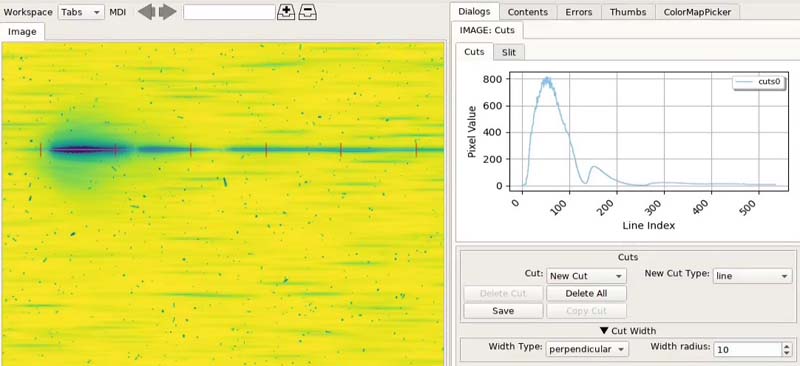The width and height of the screenshot is (800, 366).
Task: Click the cuts0 legend entry in plot
Action: pos(759,83)
